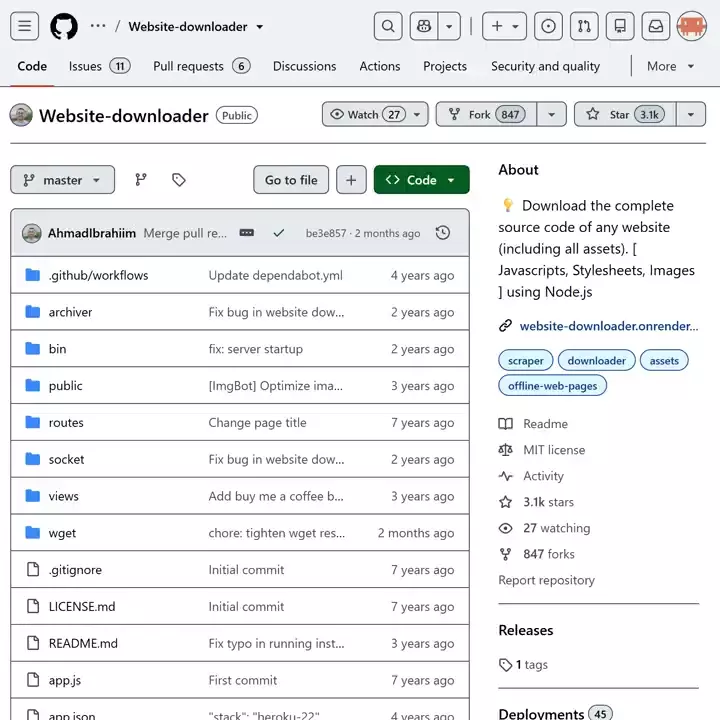Image resolution: width=720 pixels, height=720 pixels.
Task: Open the notifications inbox icon
Action: click(x=656, y=26)
